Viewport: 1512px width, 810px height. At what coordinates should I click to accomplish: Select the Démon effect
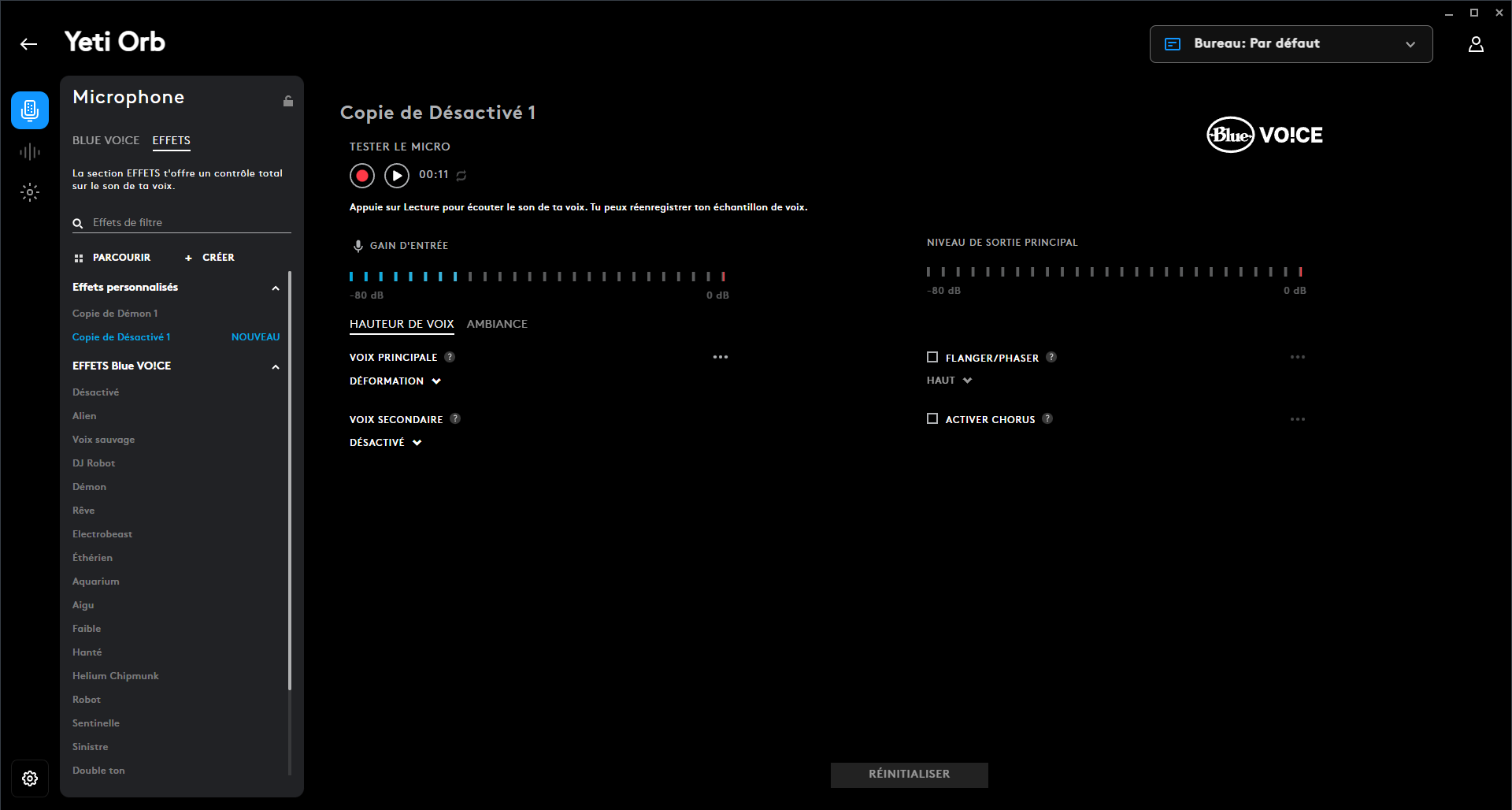pyautogui.click(x=89, y=487)
